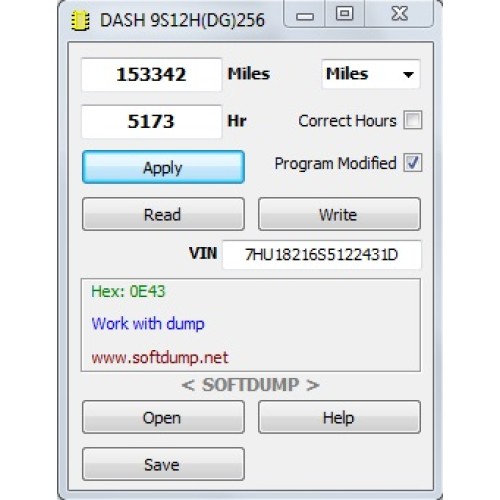Click the Open button
The image size is (500, 500).
pyautogui.click(x=163, y=417)
